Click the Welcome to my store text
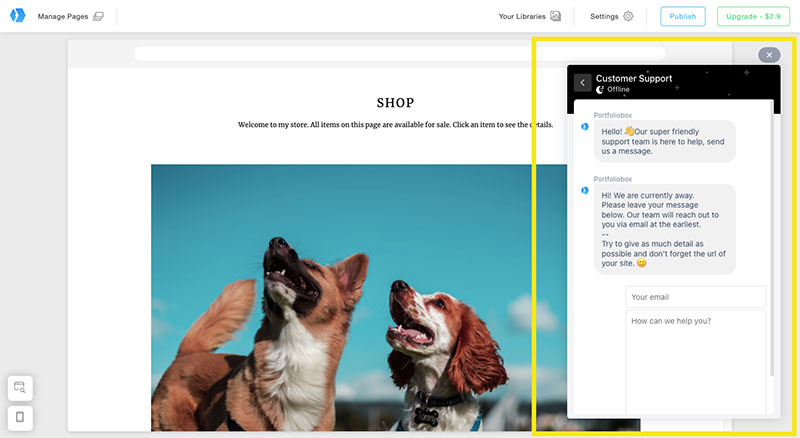The height and width of the screenshot is (438, 800). [395, 125]
